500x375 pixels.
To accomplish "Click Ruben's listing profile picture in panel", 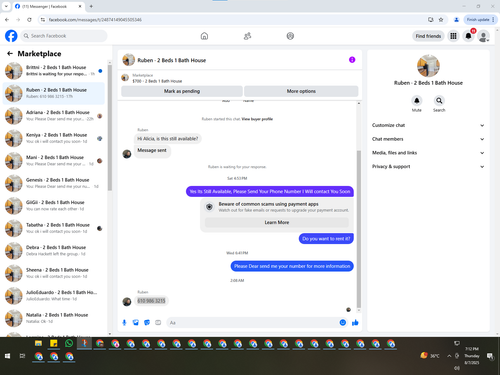I will point(428,66).
